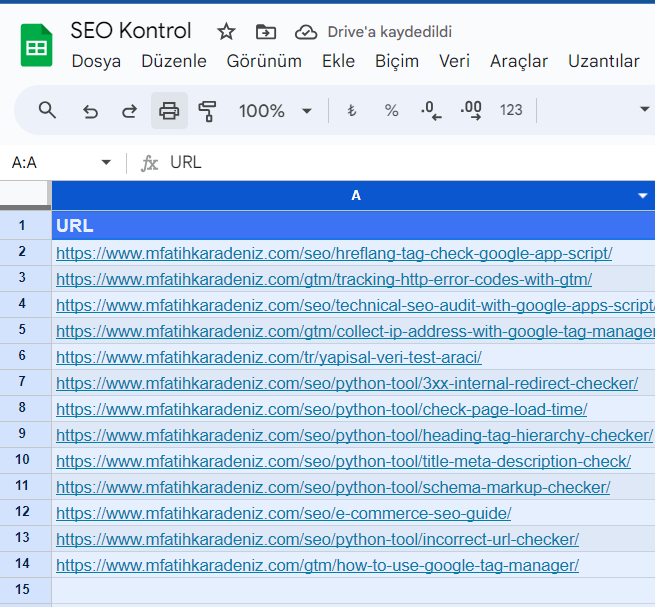Select the paint format tool

pyautogui.click(x=208, y=110)
